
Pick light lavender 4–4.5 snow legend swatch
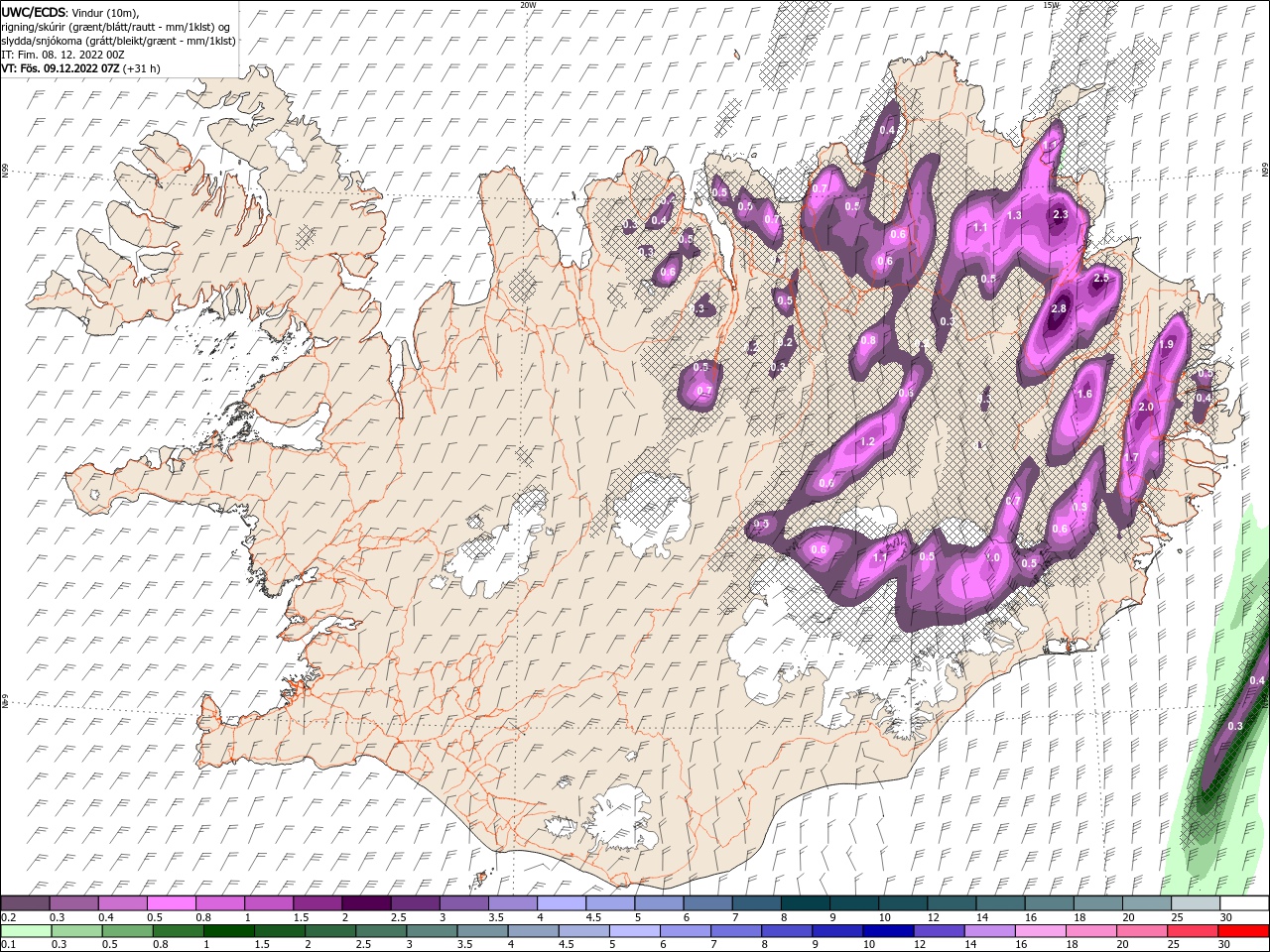(560, 903)
